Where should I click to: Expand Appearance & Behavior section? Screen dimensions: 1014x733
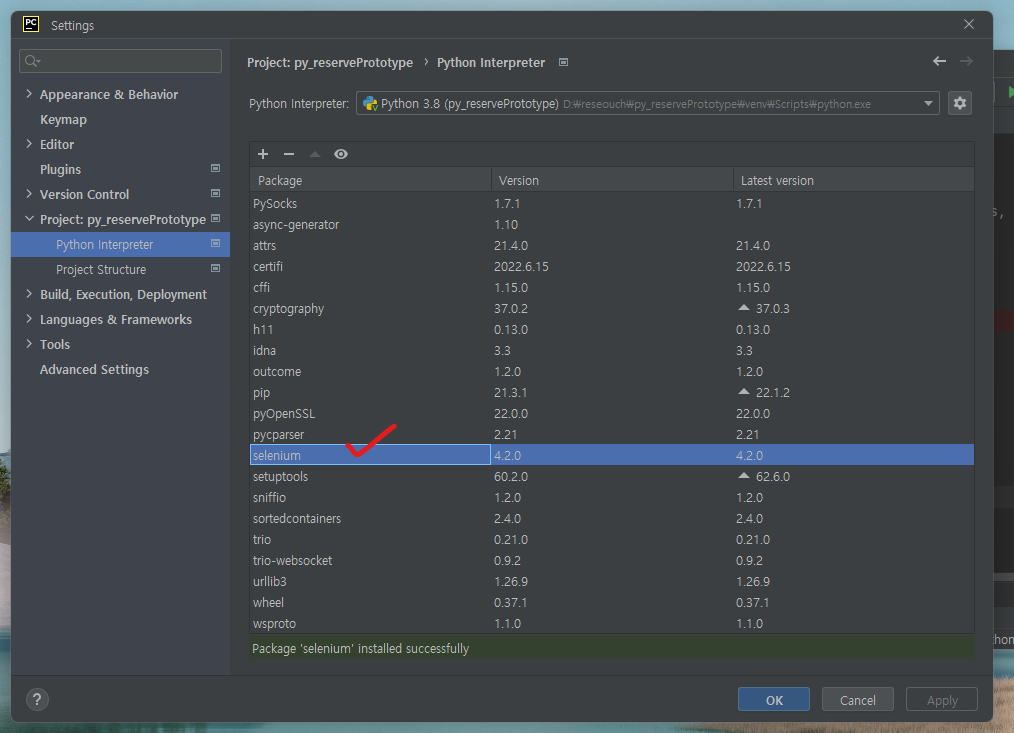pyautogui.click(x=29, y=94)
